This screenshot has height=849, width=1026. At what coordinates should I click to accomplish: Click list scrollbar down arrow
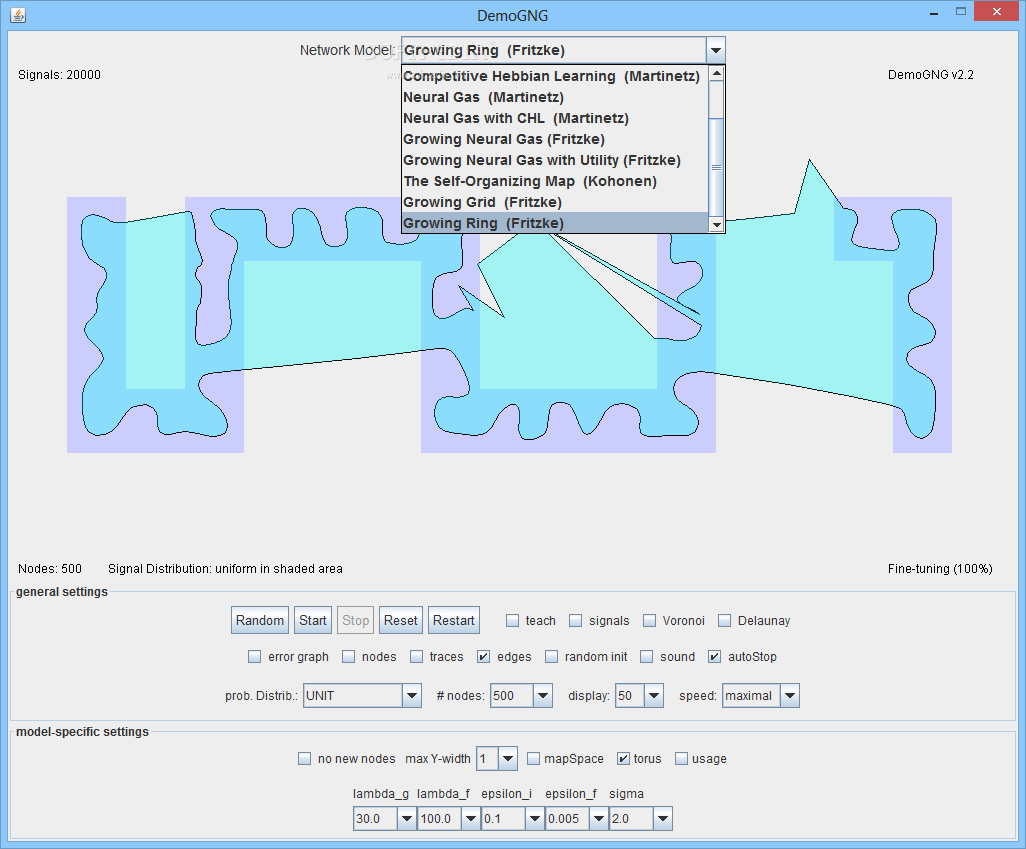point(716,225)
